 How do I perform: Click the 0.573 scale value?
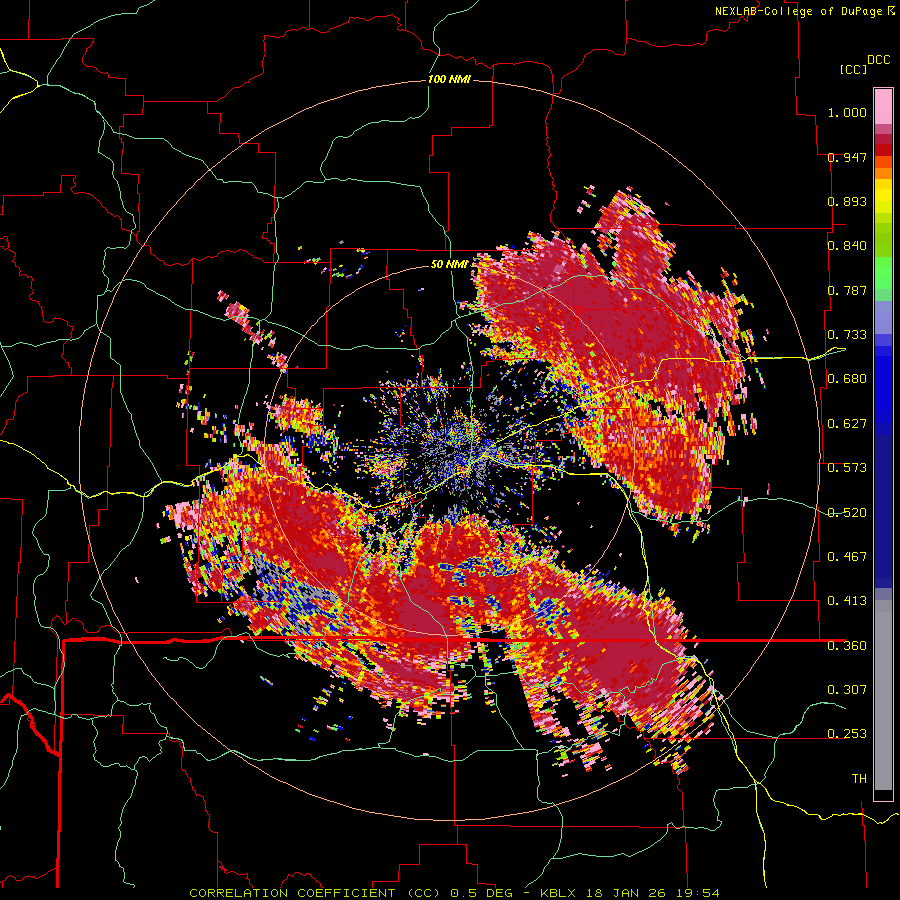point(847,468)
